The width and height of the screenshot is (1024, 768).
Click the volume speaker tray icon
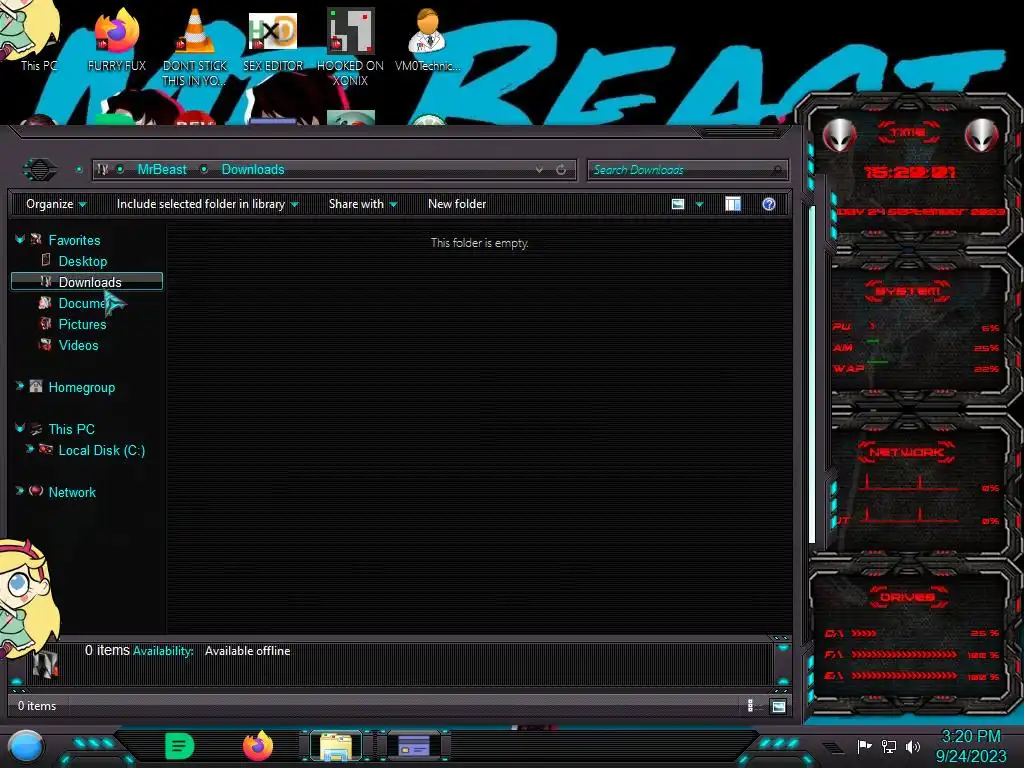(x=913, y=746)
